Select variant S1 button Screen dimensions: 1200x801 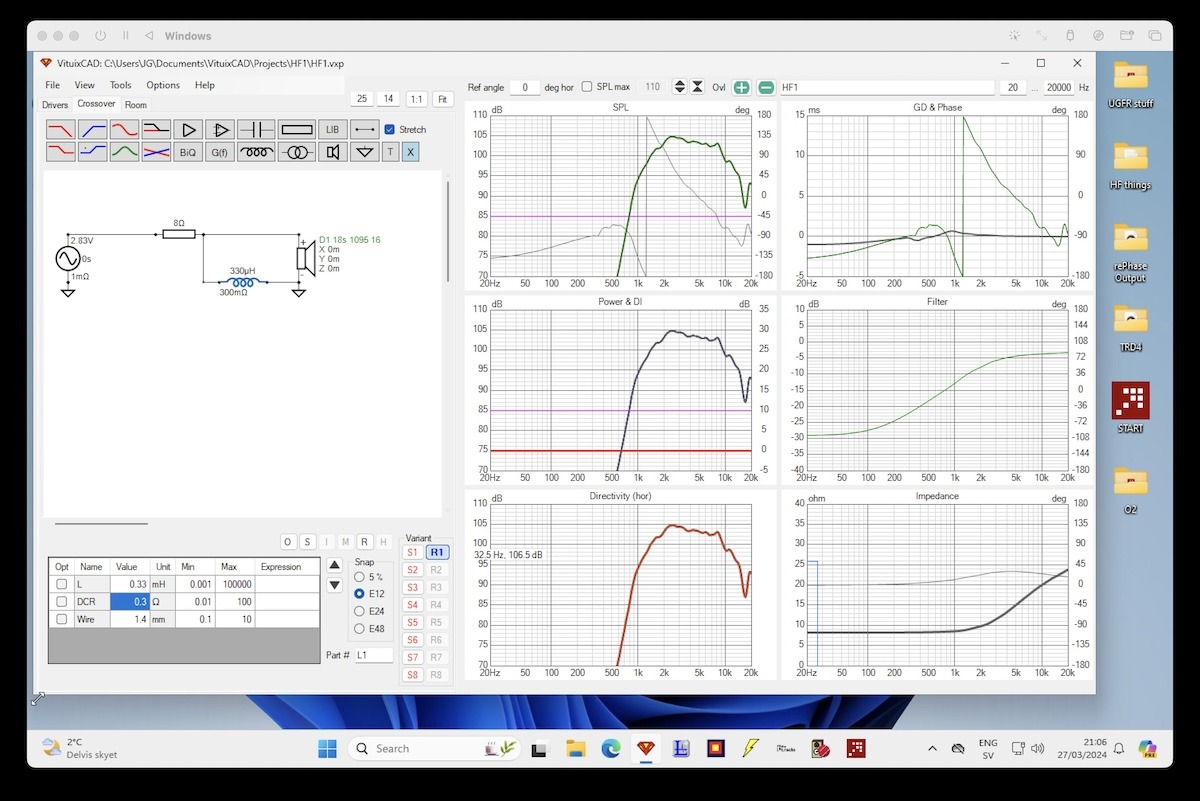pyautogui.click(x=412, y=552)
